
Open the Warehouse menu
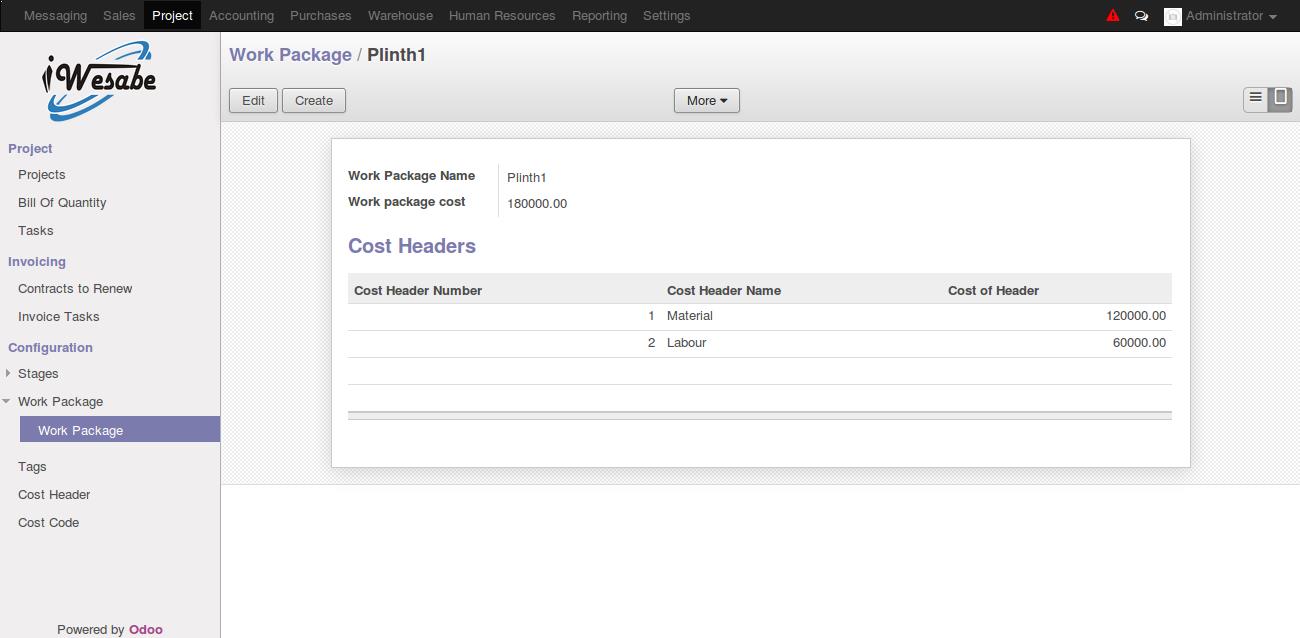click(400, 16)
